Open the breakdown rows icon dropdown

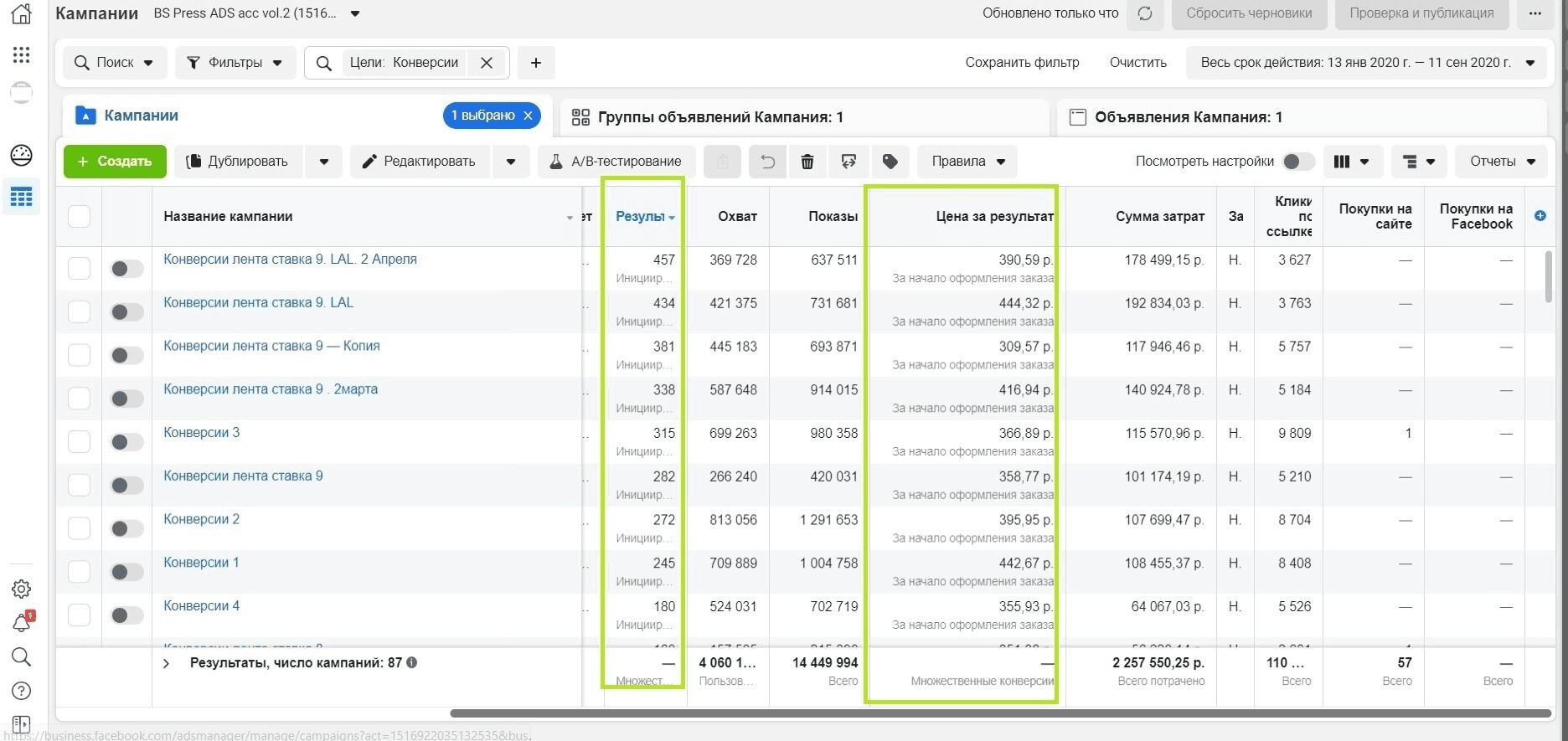point(1419,162)
